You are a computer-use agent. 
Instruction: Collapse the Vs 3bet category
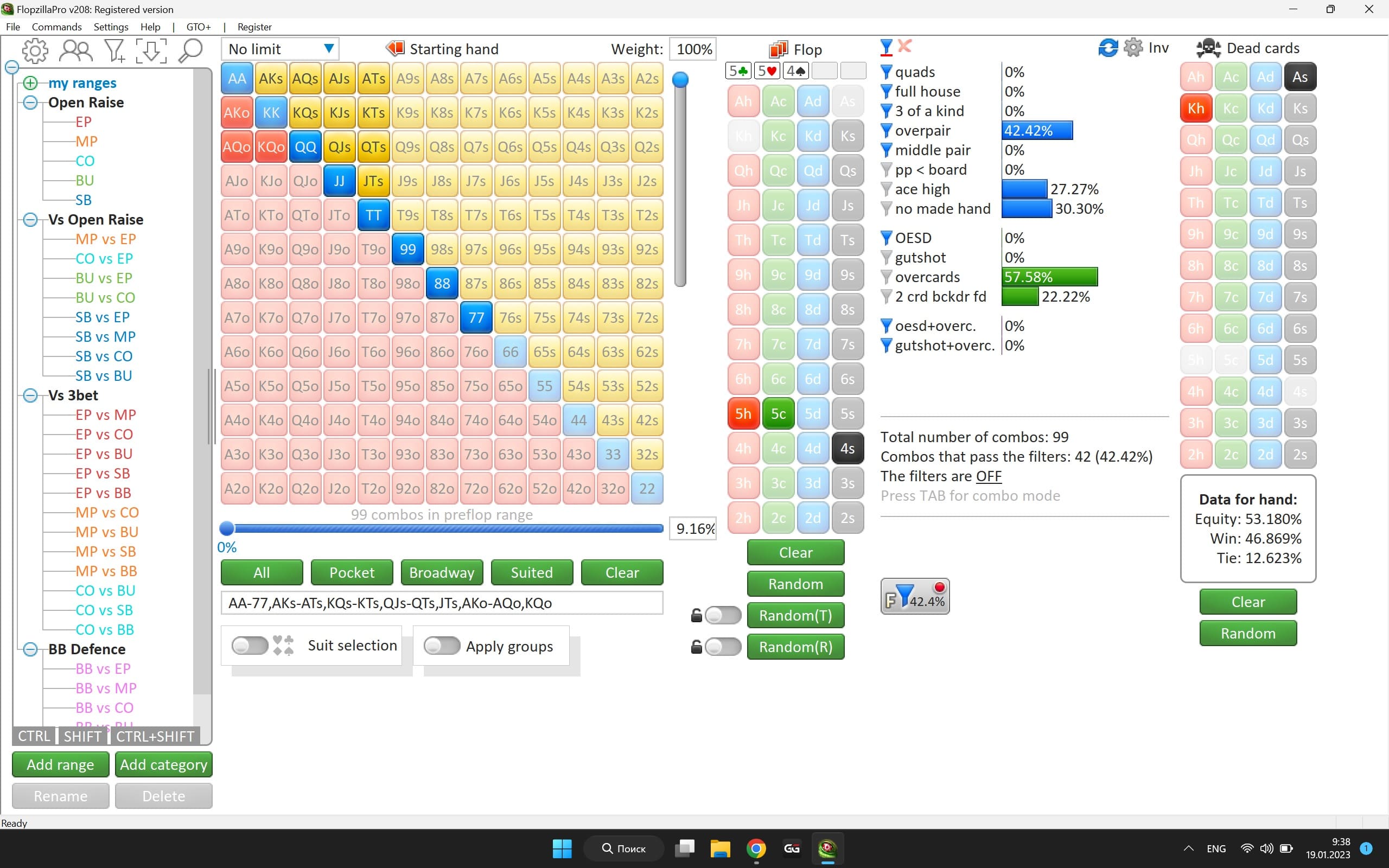coord(30,395)
